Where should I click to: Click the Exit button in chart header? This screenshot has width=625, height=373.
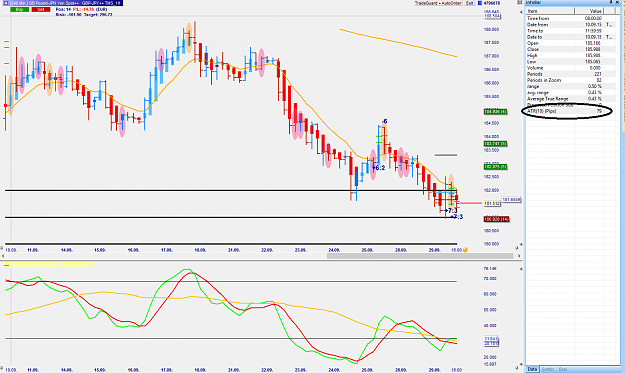pyautogui.click(x=470, y=3)
